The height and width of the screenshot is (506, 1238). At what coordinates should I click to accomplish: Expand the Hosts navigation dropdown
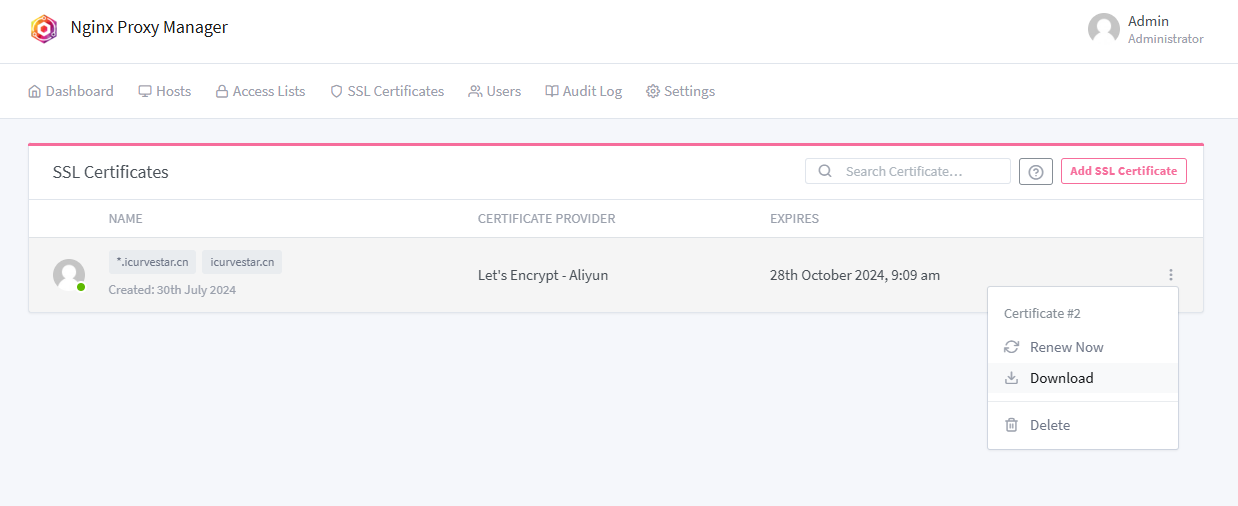click(165, 91)
